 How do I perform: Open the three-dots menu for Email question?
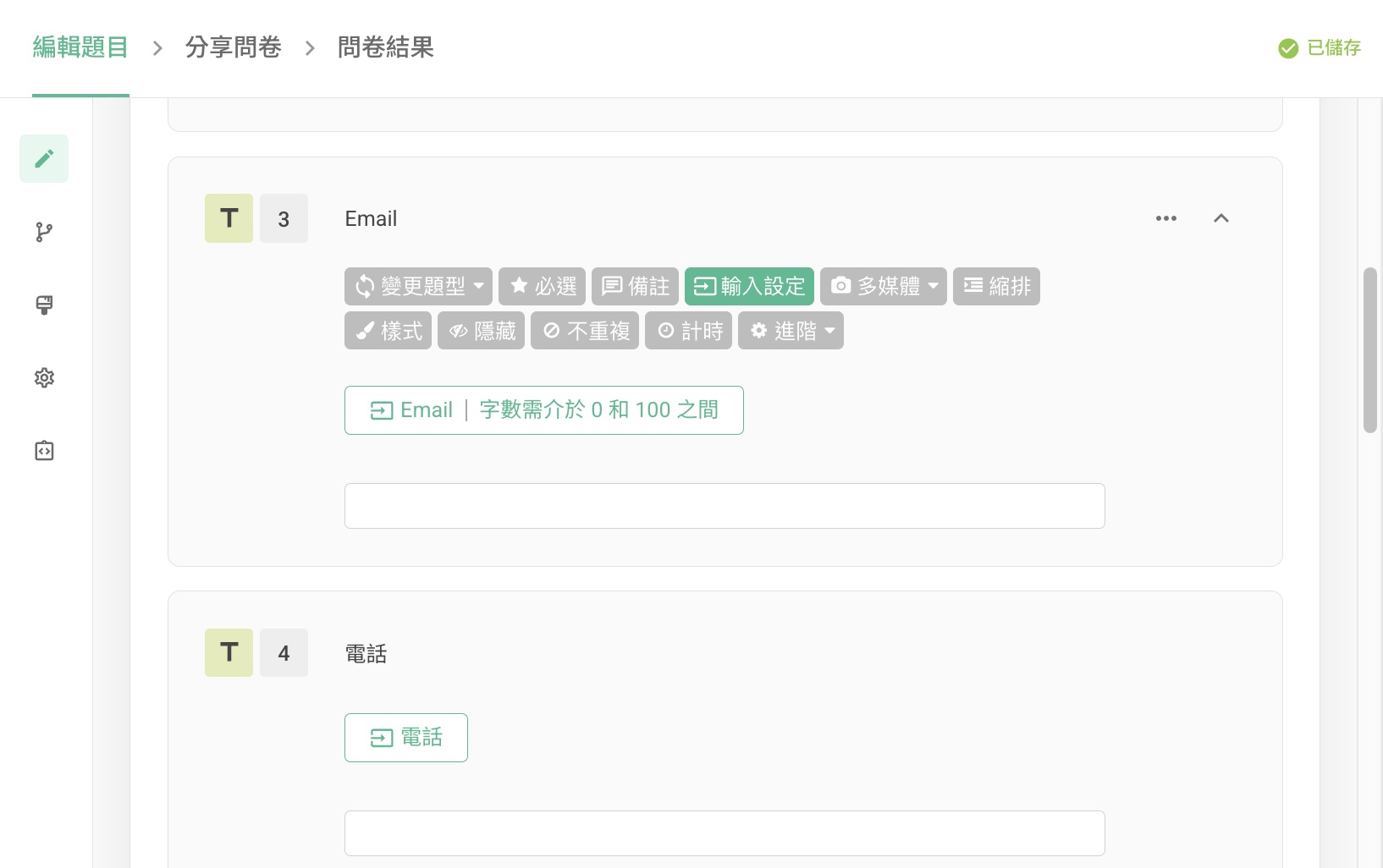pyautogui.click(x=1166, y=218)
